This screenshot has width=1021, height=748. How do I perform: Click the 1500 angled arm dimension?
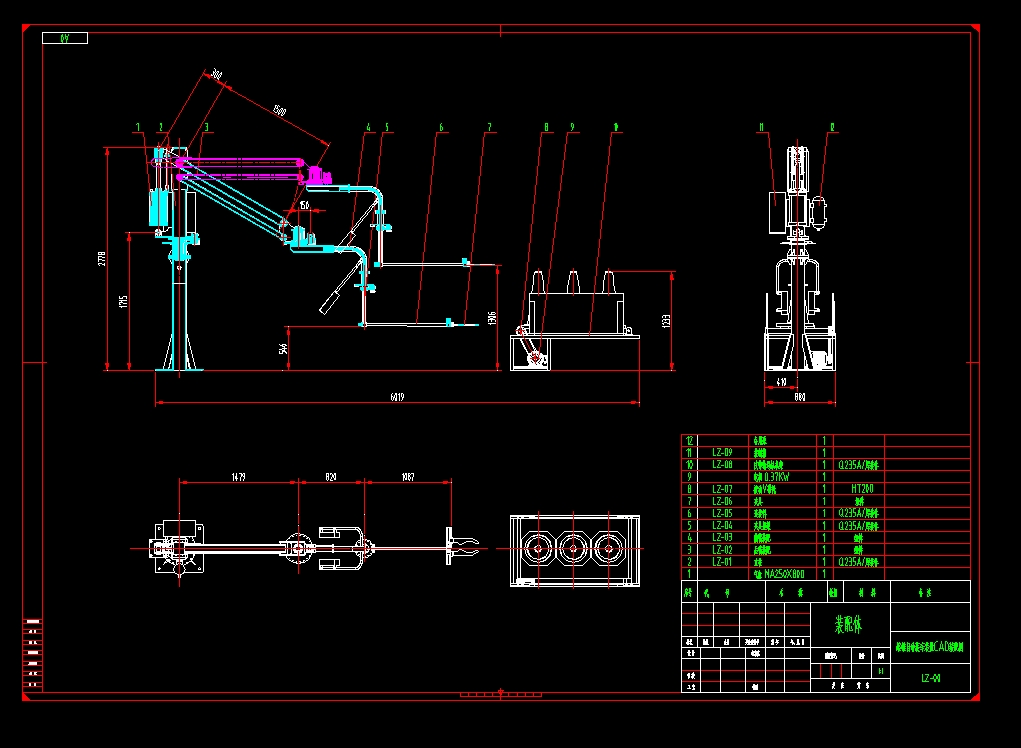(x=279, y=111)
